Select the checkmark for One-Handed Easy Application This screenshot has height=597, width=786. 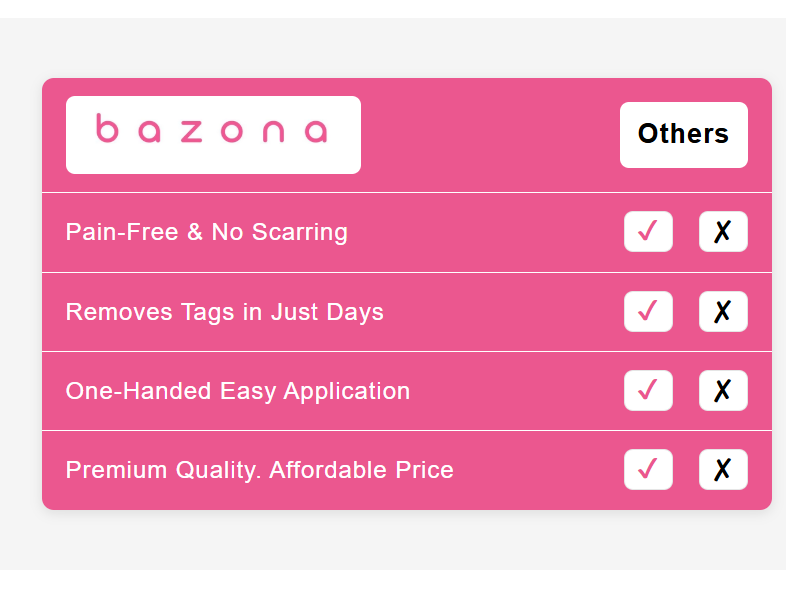(x=648, y=390)
